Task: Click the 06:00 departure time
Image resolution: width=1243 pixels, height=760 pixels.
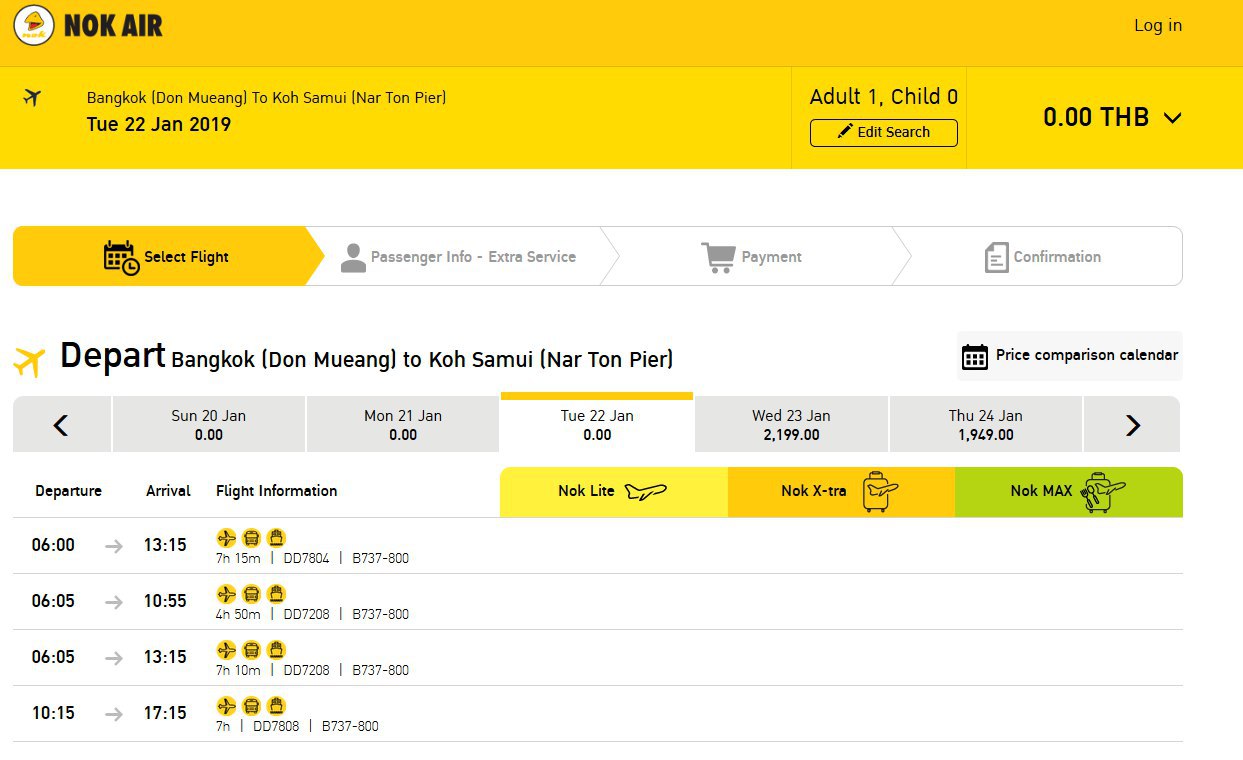Action: click(53, 545)
